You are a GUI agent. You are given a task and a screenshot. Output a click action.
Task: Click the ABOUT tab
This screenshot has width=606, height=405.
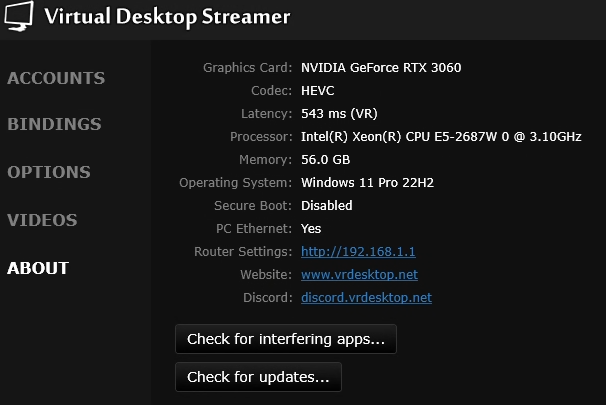tap(38, 268)
